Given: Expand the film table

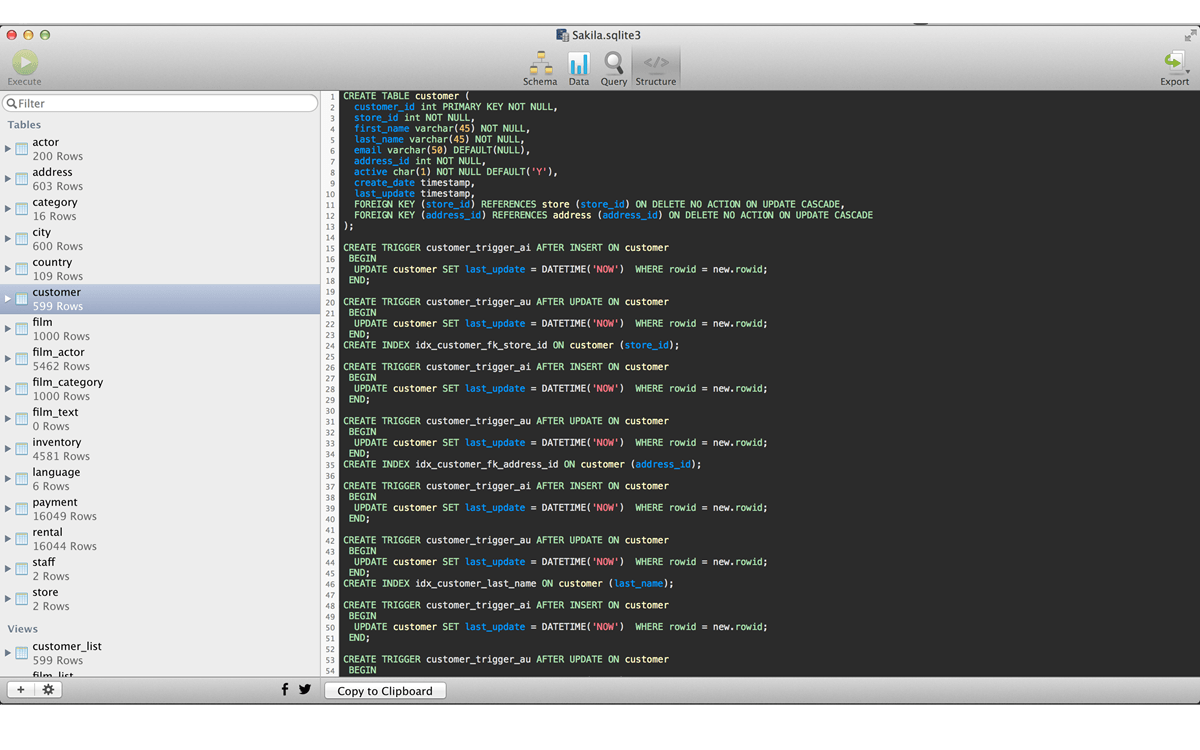Looking at the screenshot, I should tap(8, 329).
